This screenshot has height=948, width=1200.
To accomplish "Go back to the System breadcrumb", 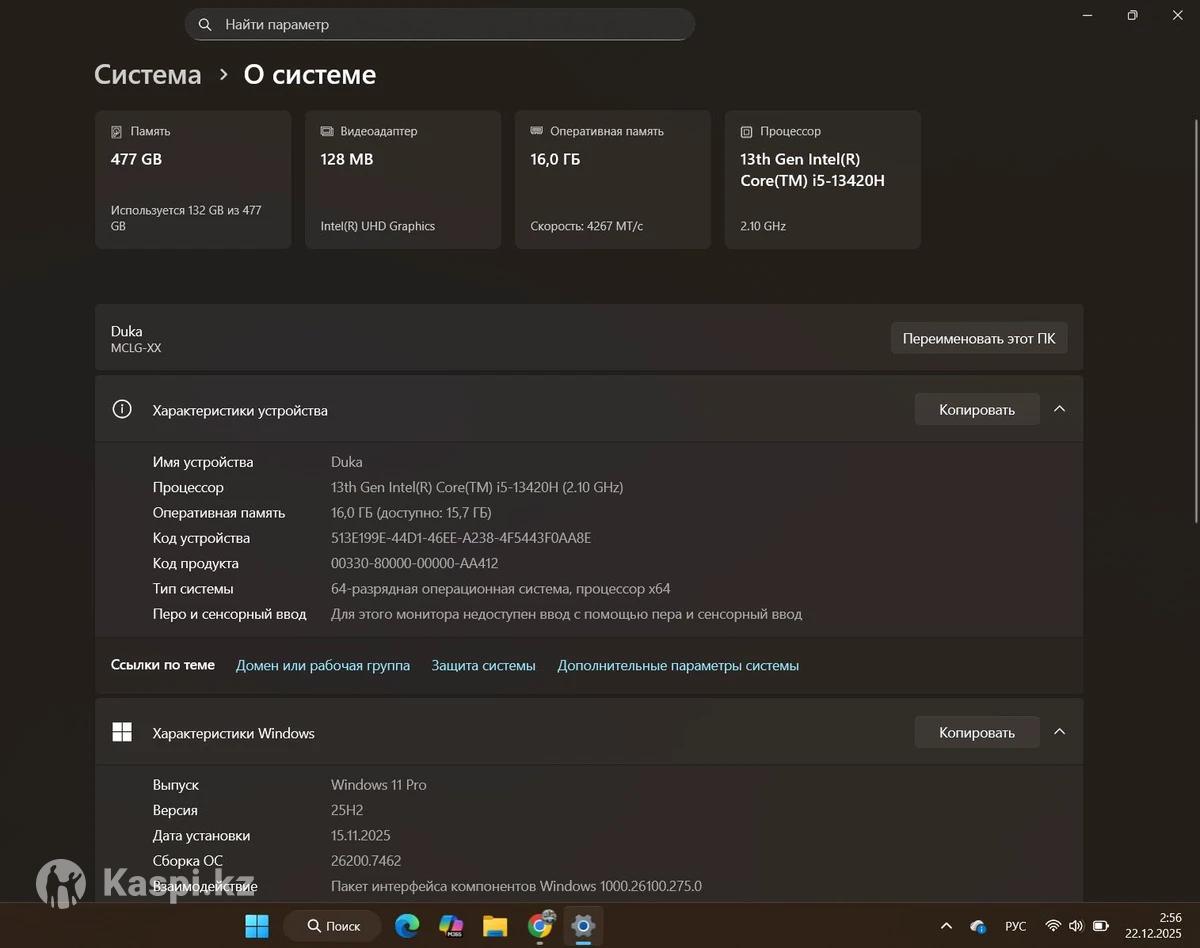I will tap(147, 75).
